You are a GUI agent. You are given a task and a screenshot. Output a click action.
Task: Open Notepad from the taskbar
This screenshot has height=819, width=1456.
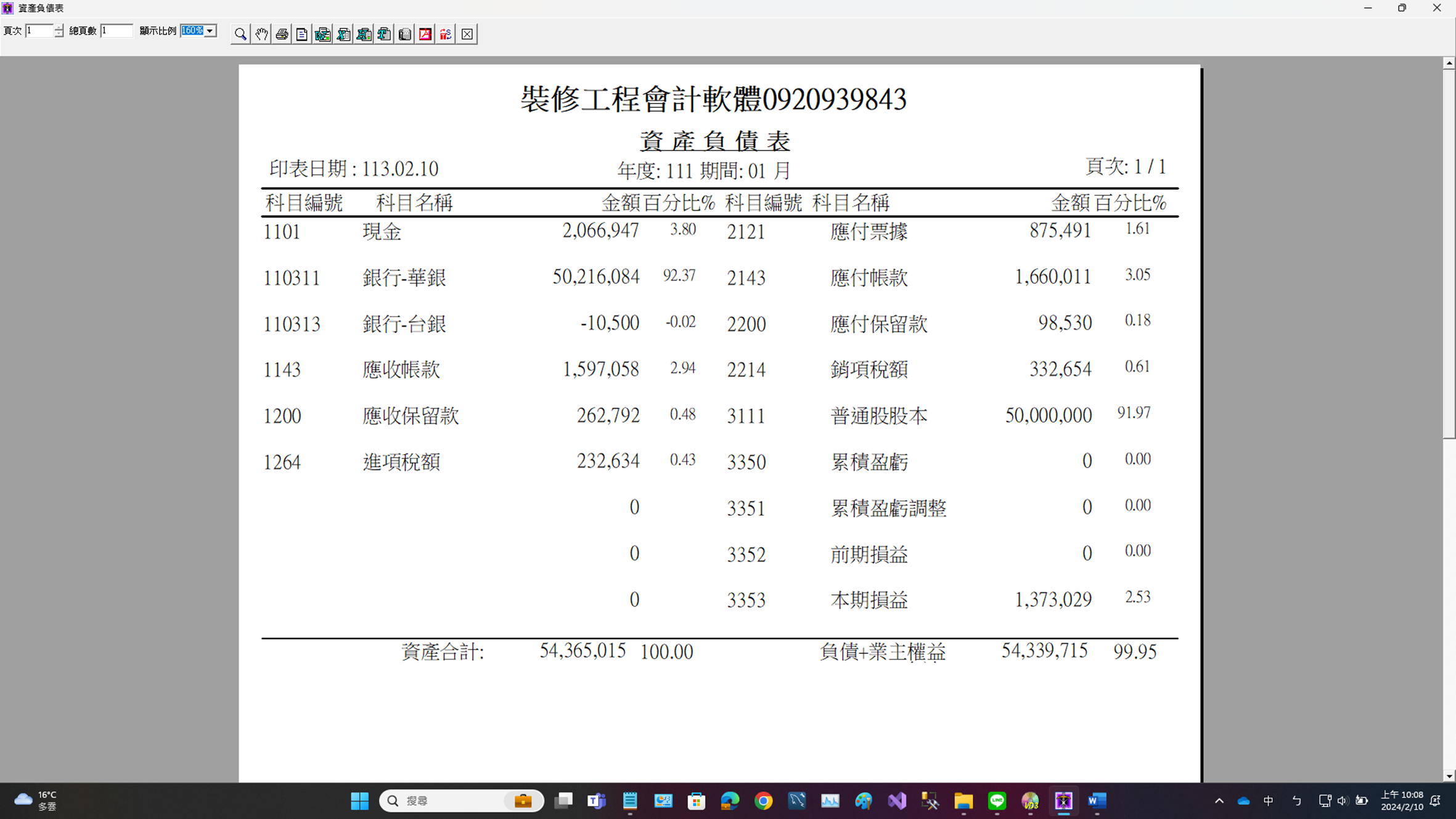(630, 801)
